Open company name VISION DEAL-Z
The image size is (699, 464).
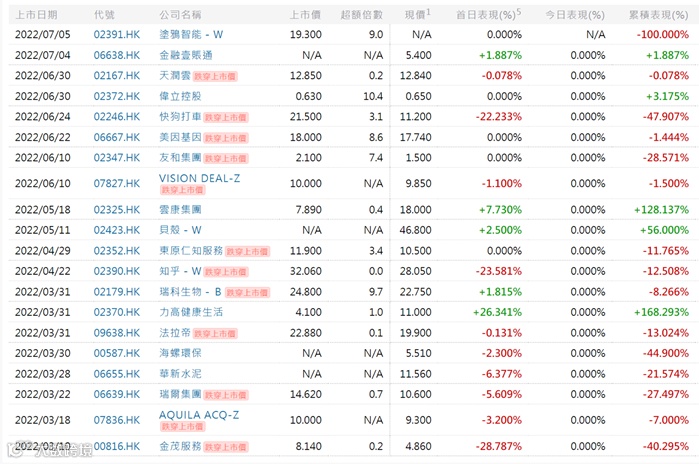(199, 178)
